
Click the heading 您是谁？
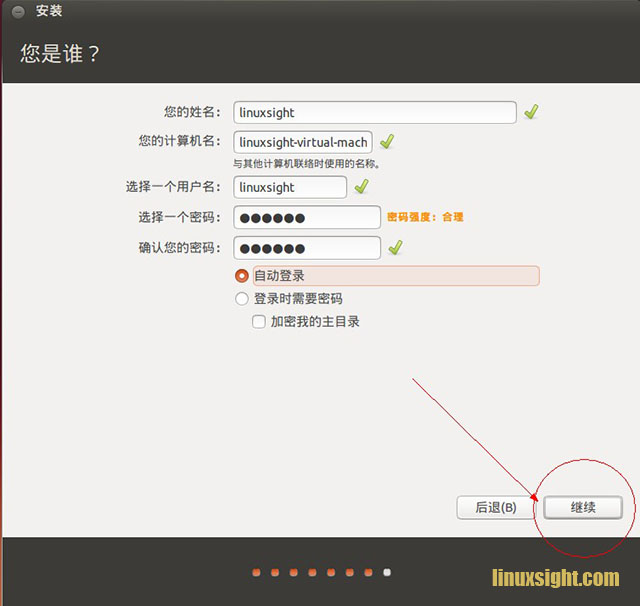60,54
